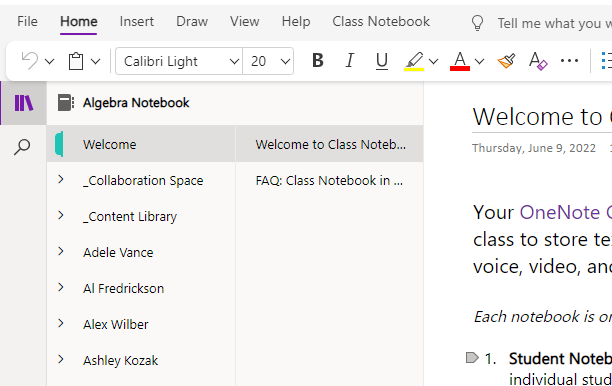Image resolution: width=612 pixels, height=386 pixels.
Task: Click the Search magnifier icon in sidebar
Action: [x=22, y=147]
